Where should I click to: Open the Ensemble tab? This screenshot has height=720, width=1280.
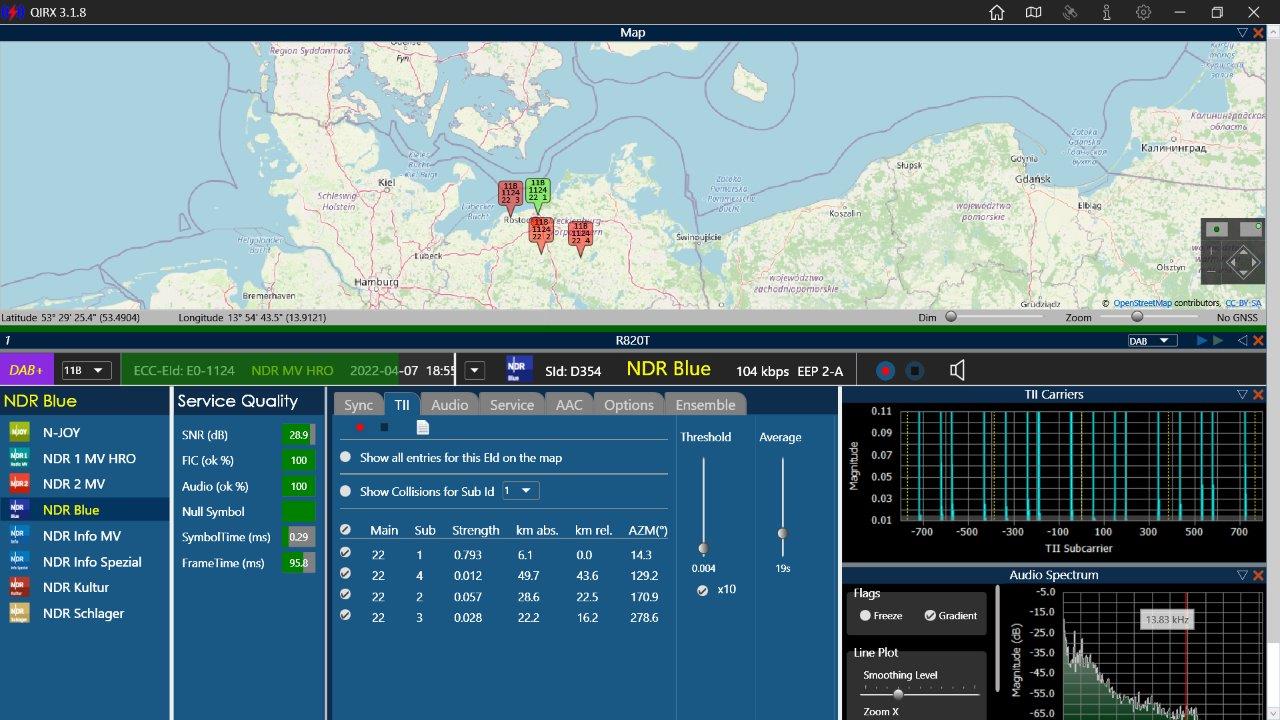(705, 405)
